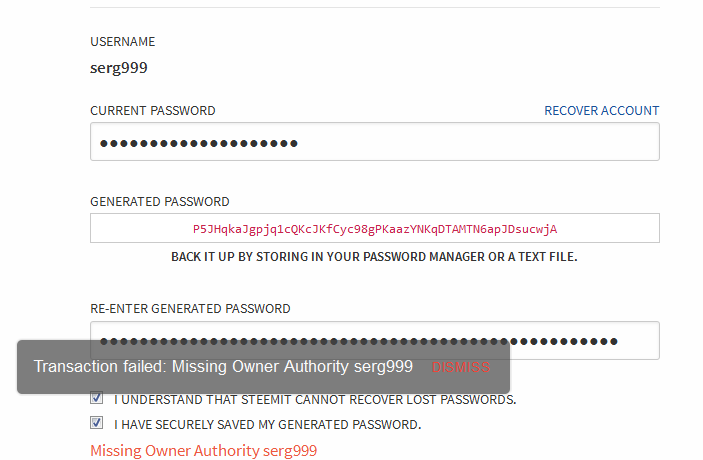Click the Transaction failed toast message text
The image size is (703, 460).
tap(223, 367)
